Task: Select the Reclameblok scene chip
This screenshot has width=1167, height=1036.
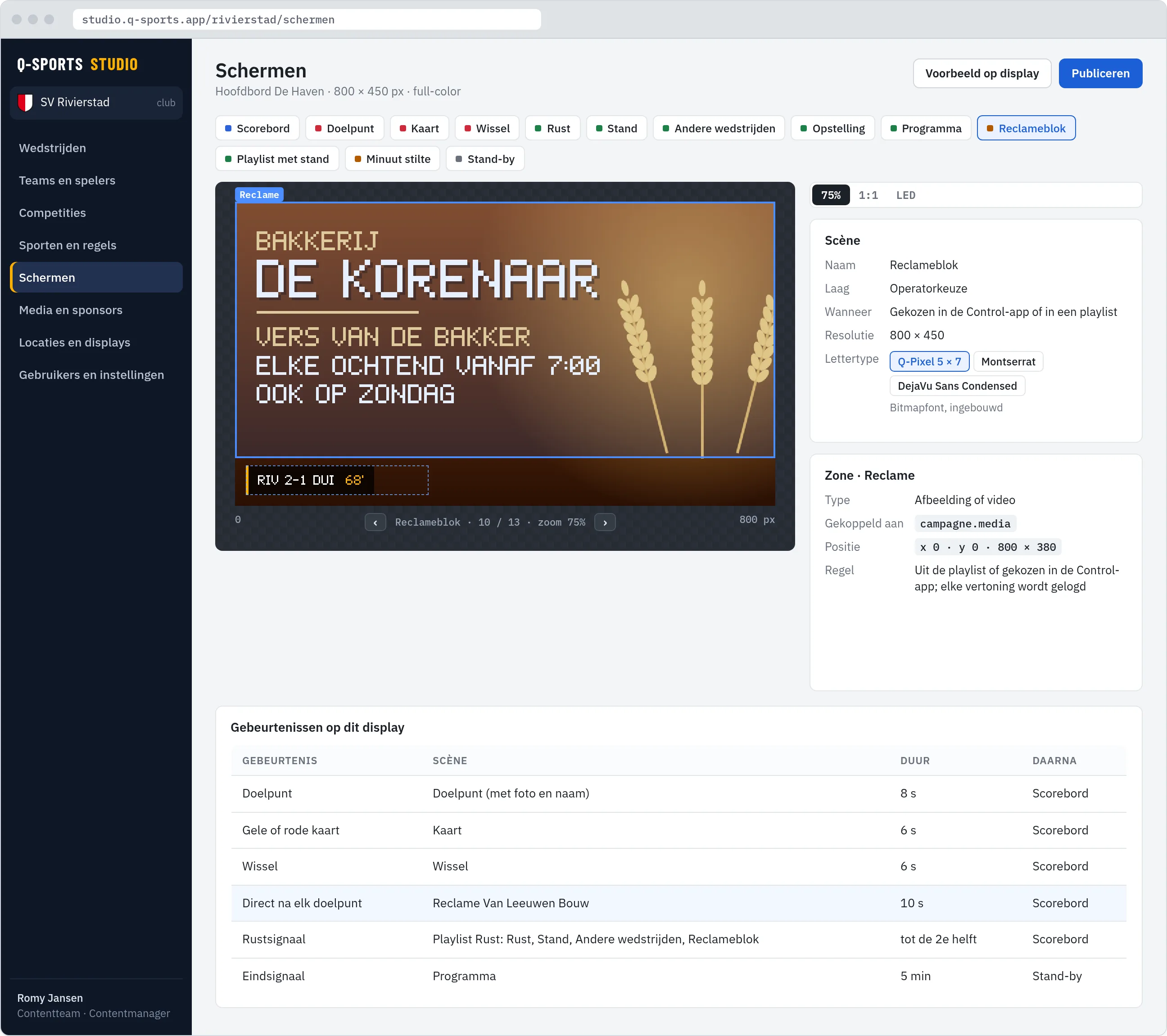Action: 1026,128
